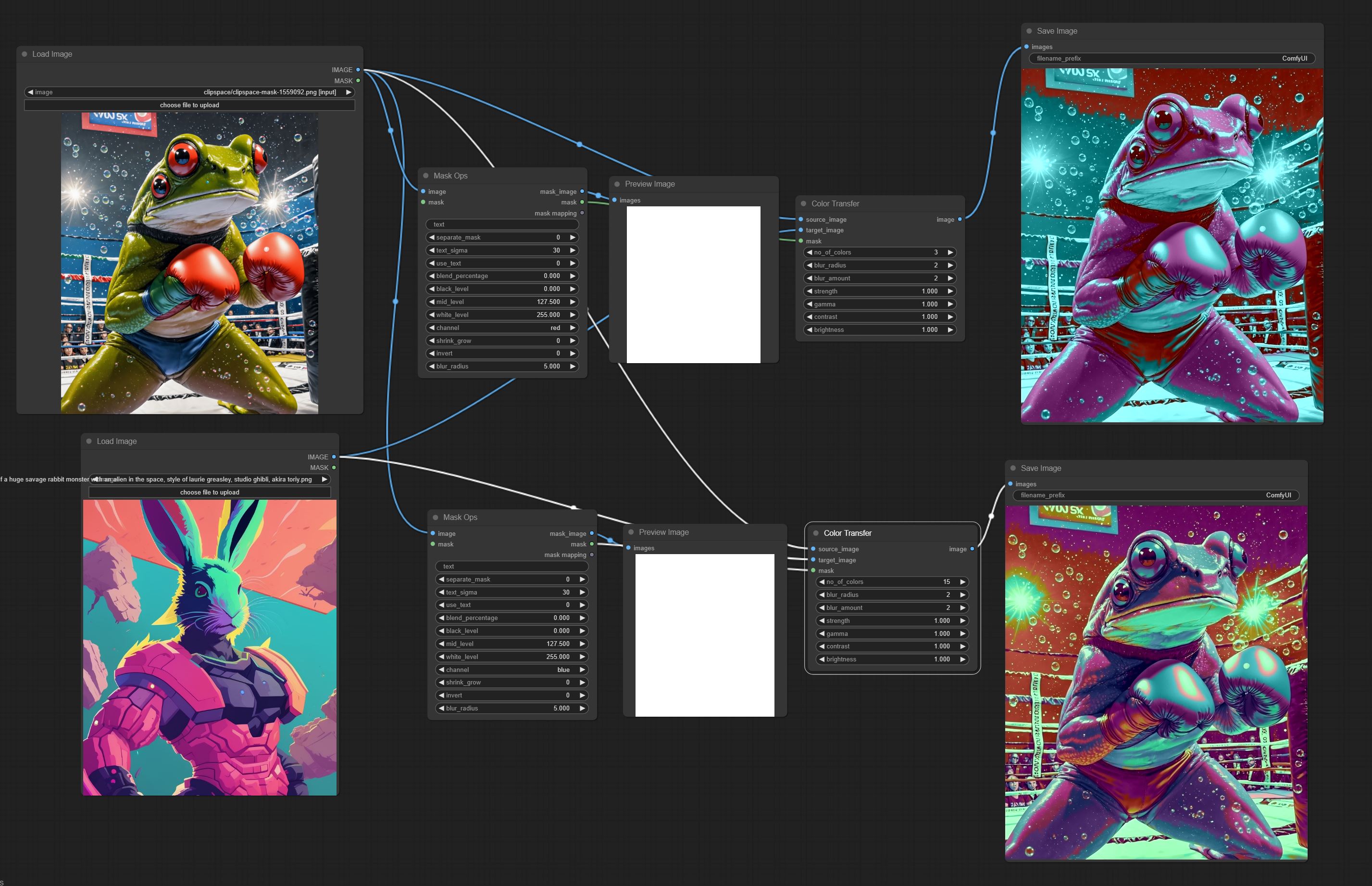This screenshot has height=886, width=1372.
Task: Collapse the upper Save Image node dot
Action: click(1029, 31)
